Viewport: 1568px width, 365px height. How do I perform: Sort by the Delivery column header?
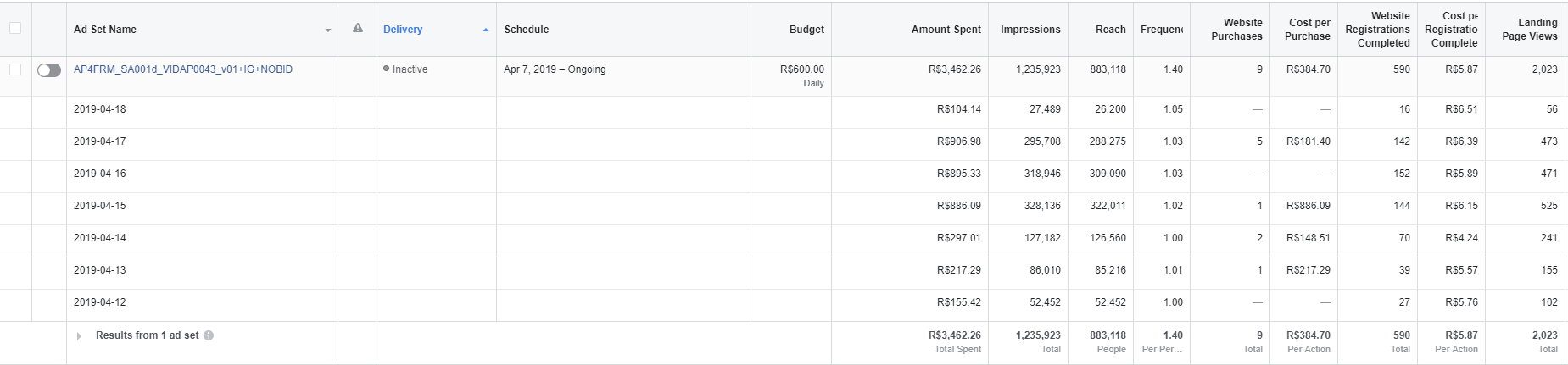click(403, 30)
